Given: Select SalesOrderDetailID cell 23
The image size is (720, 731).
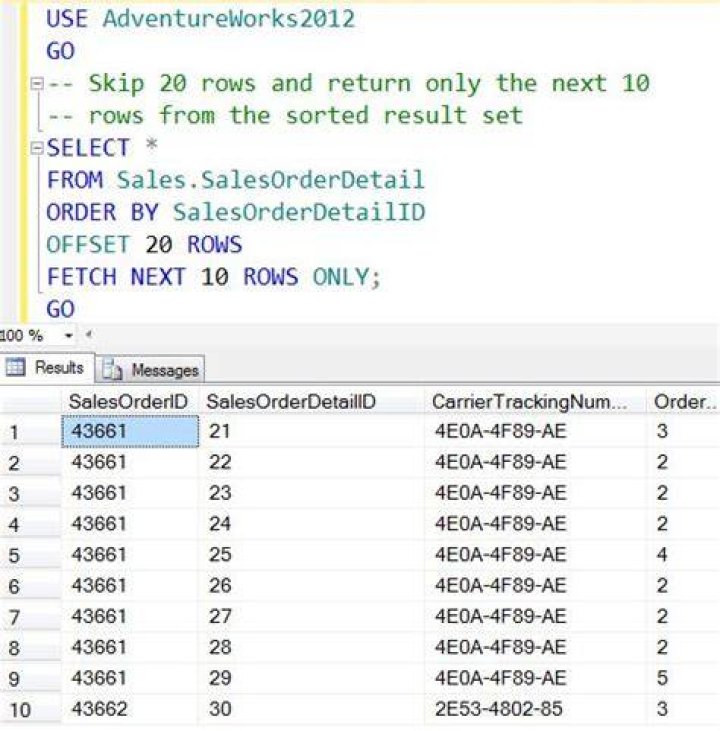Looking at the screenshot, I should (311, 493).
